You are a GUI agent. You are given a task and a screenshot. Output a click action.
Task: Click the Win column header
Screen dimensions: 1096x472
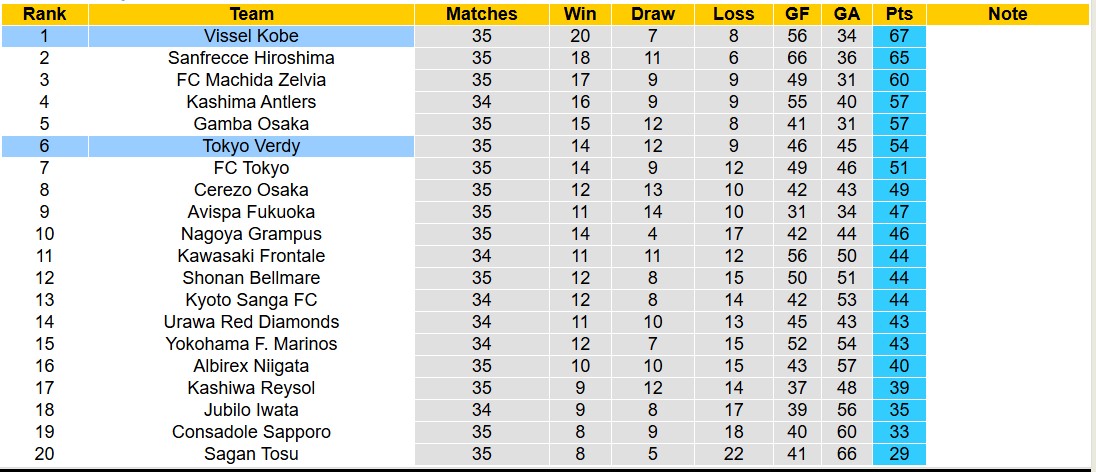point(580,14)
